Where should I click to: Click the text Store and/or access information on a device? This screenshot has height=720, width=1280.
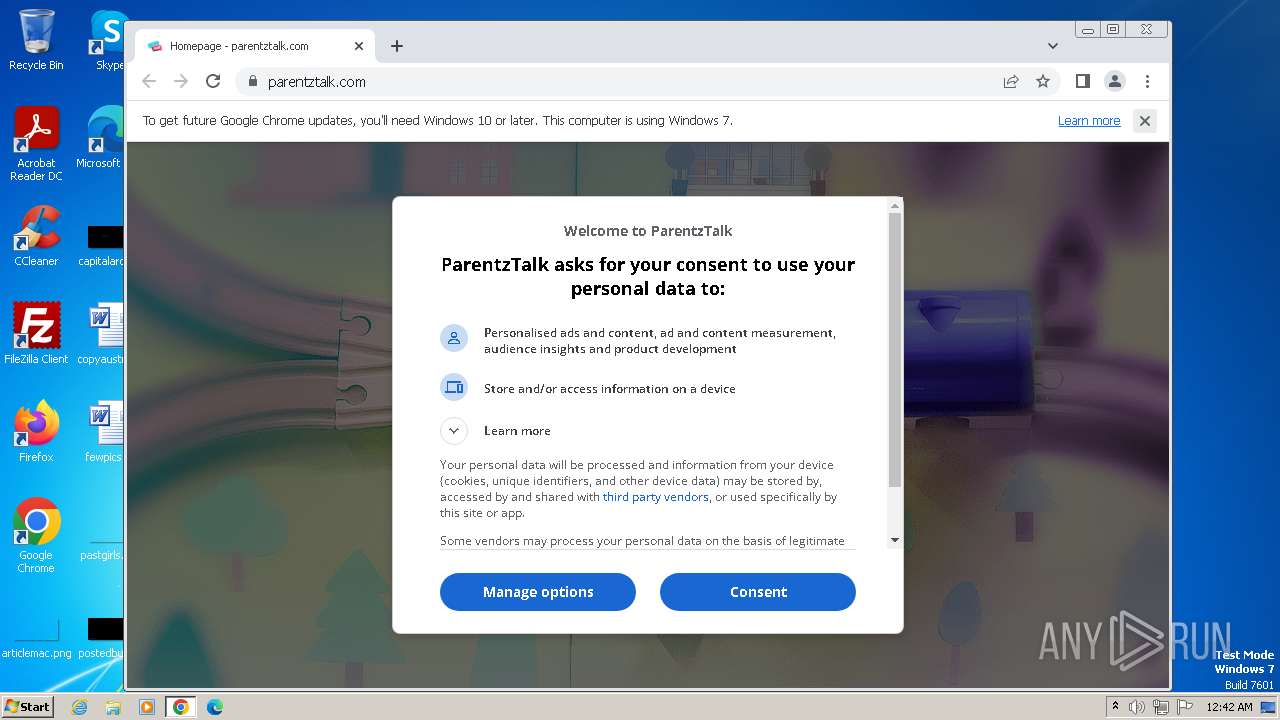[x=609, y=389]
